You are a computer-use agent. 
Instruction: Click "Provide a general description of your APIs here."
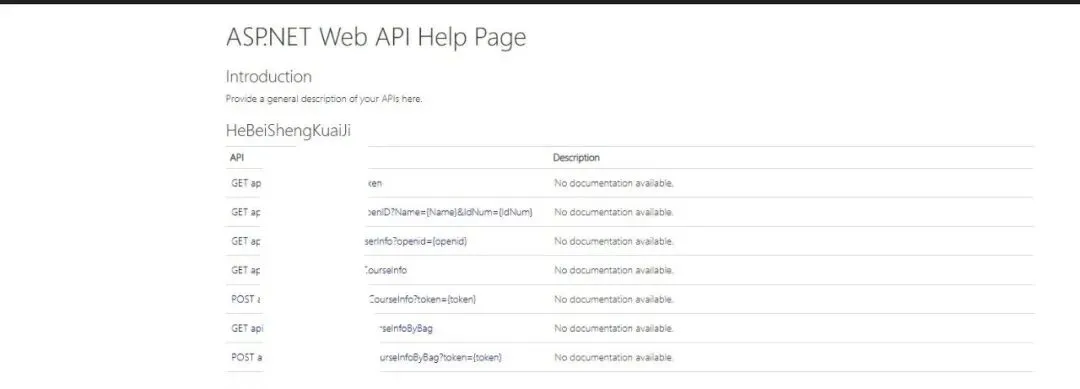324,99
